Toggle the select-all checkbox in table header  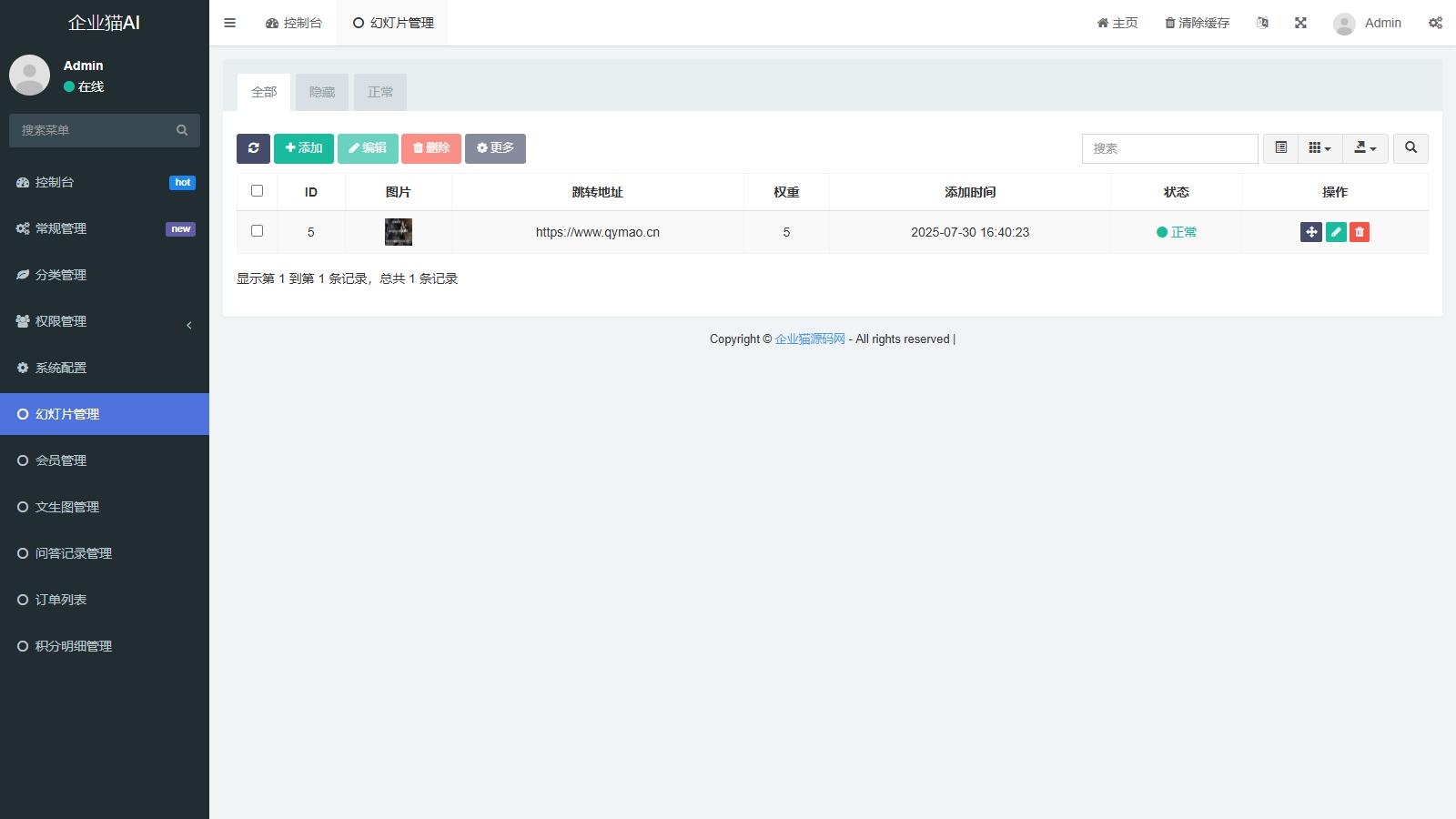[257, 190]
